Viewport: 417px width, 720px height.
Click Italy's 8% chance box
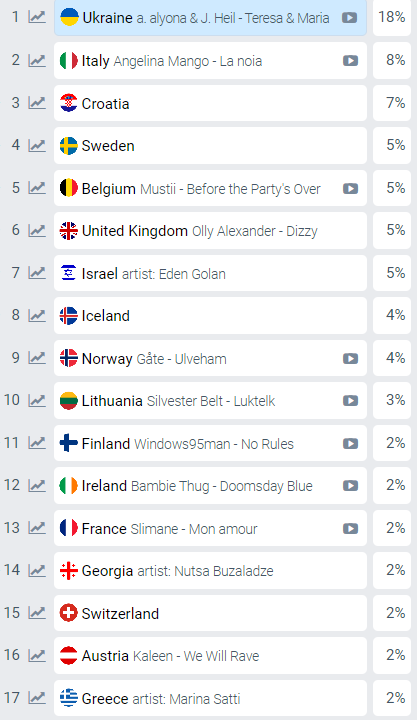pos(392,61)
